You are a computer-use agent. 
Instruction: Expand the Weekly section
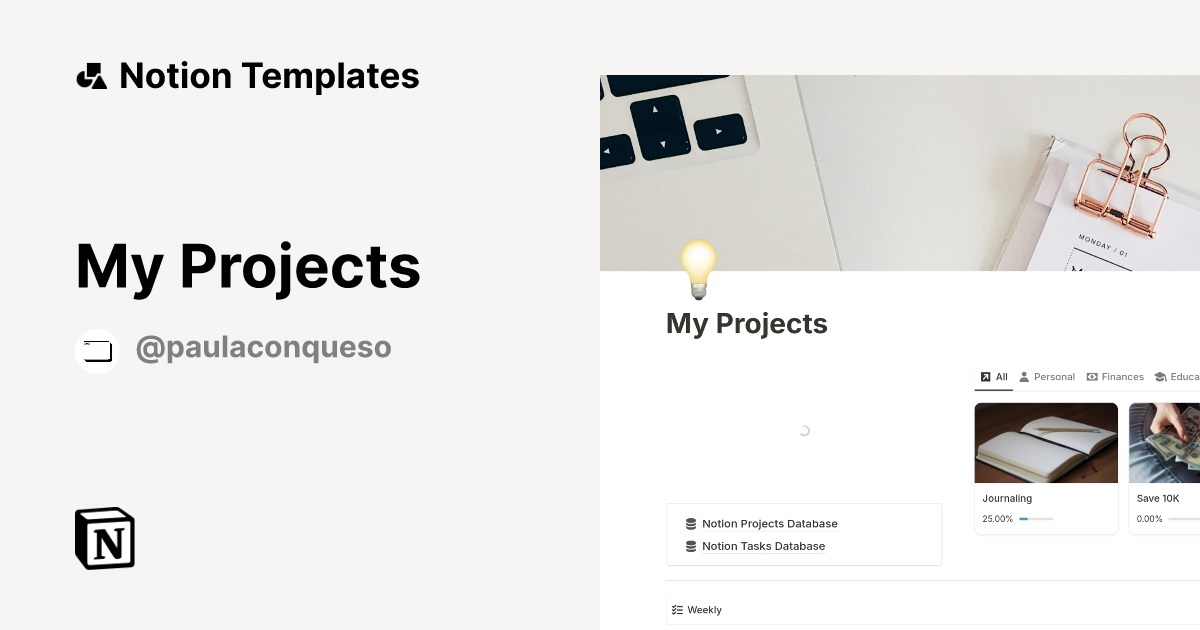tap(704, 609)
